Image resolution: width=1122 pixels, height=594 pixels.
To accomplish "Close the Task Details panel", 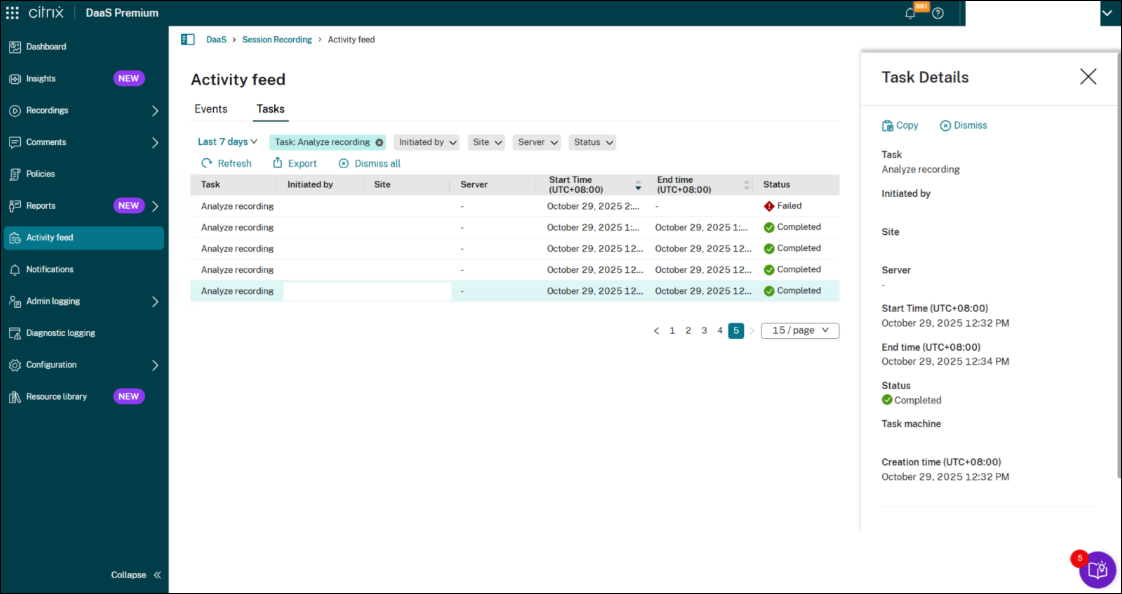I will click(x=1088, y=77).
